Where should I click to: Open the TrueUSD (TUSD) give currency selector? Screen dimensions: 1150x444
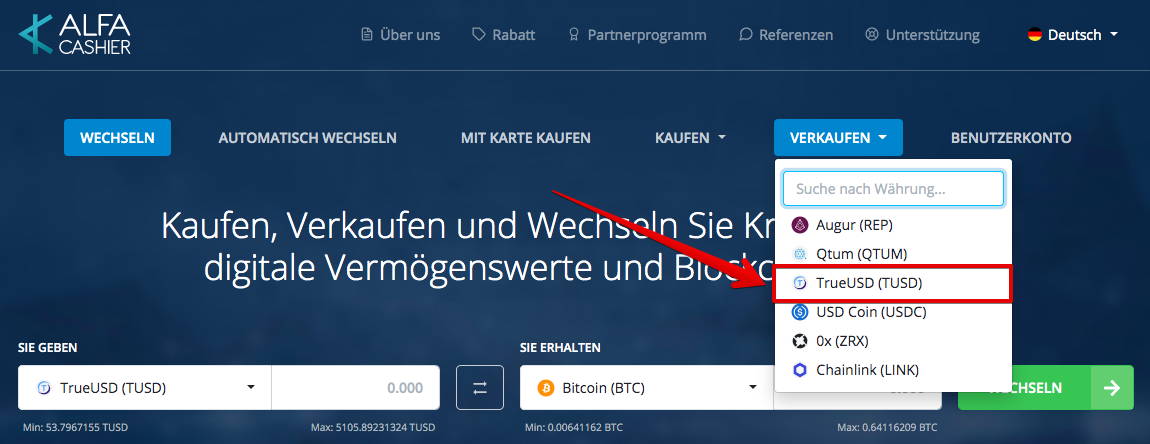tap(145, 387)
